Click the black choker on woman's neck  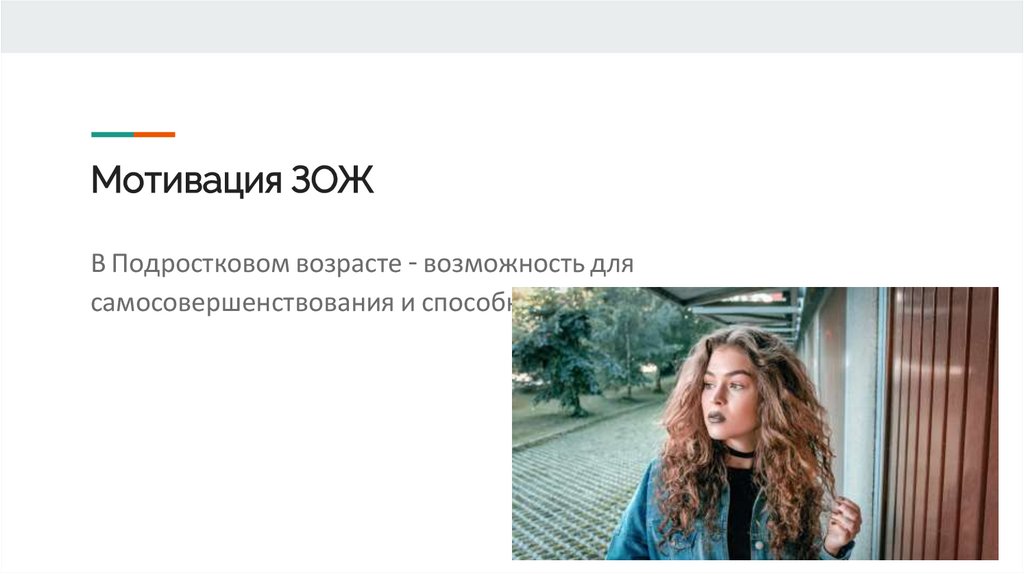coord(739,453)
